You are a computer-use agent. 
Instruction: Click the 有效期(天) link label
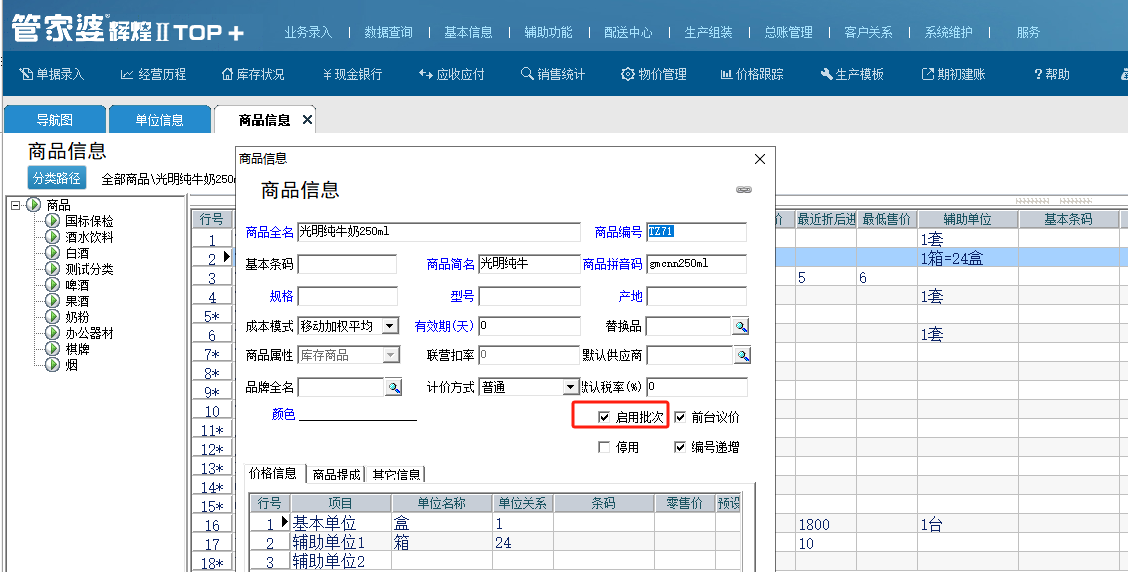coord(444,326)
